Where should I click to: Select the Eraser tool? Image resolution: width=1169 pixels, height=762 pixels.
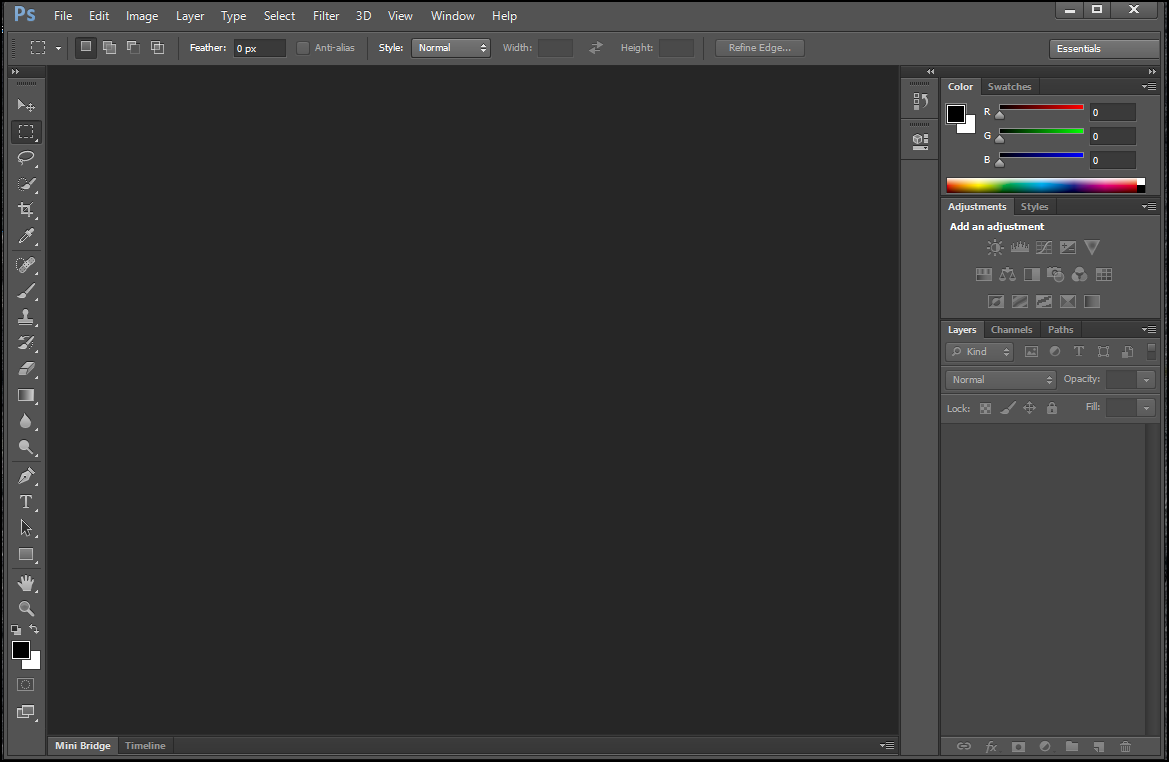coord(26,369)
